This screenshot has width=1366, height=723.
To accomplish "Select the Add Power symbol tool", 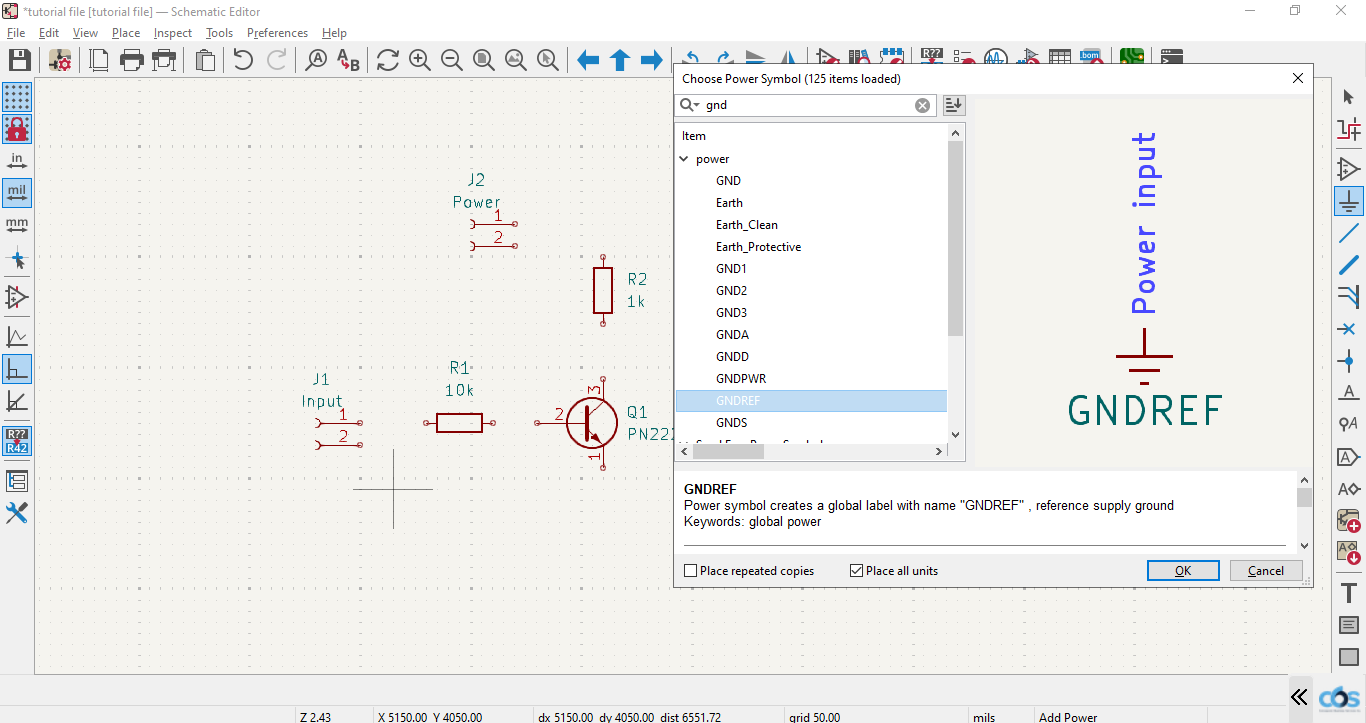I will [x=1349, y=200].
